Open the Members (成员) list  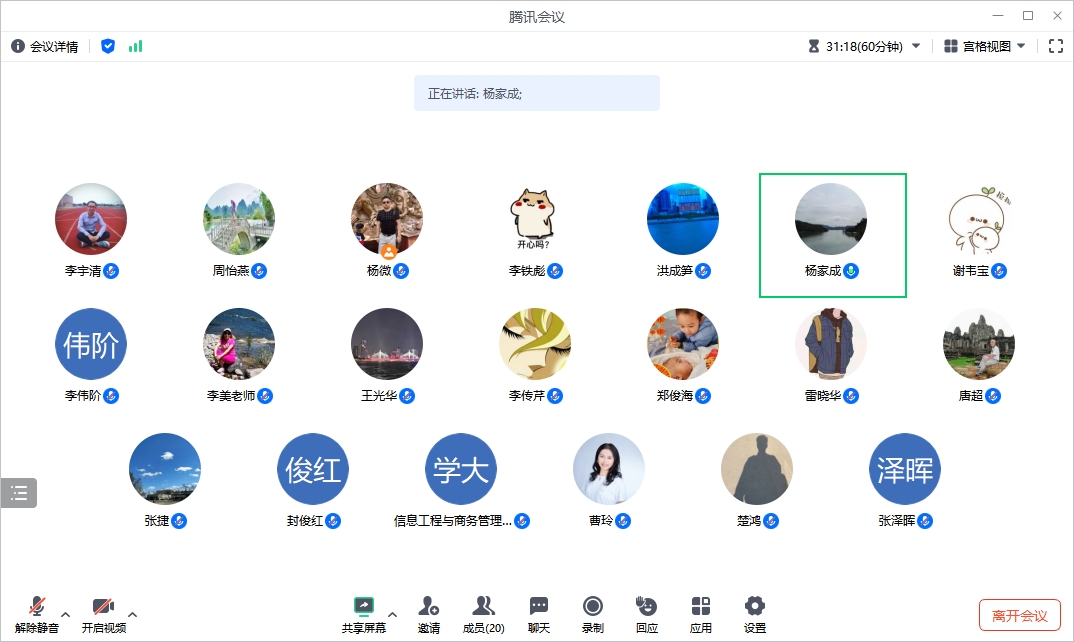[483, 607]
